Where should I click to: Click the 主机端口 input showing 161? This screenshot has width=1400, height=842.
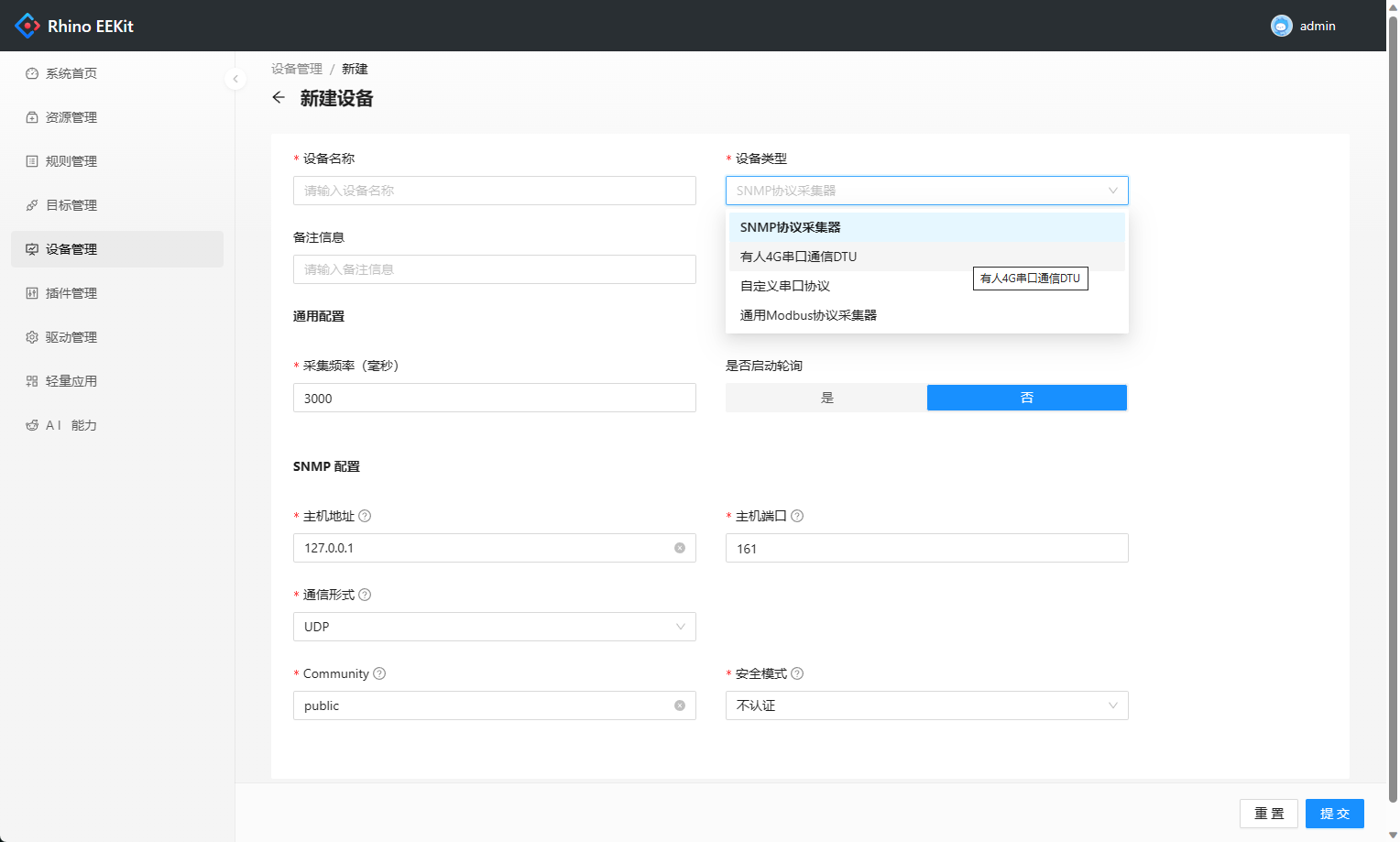point(927,548)
